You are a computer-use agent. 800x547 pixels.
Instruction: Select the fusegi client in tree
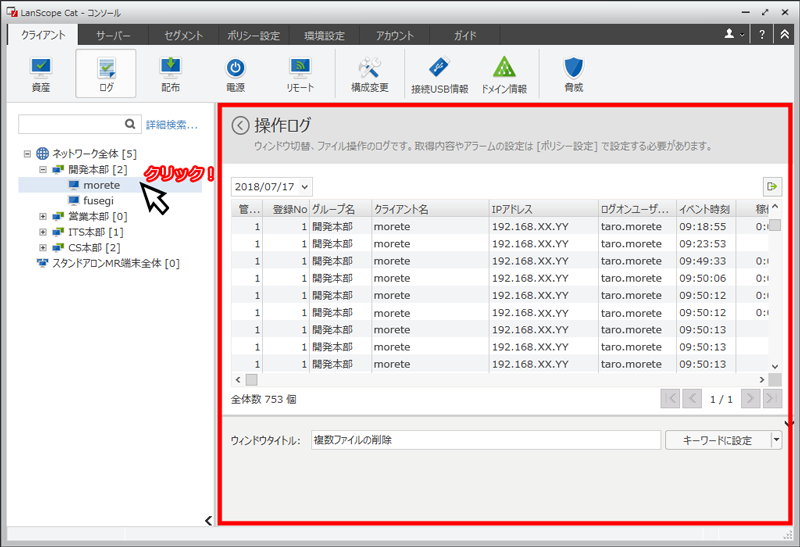coord(98,201)
